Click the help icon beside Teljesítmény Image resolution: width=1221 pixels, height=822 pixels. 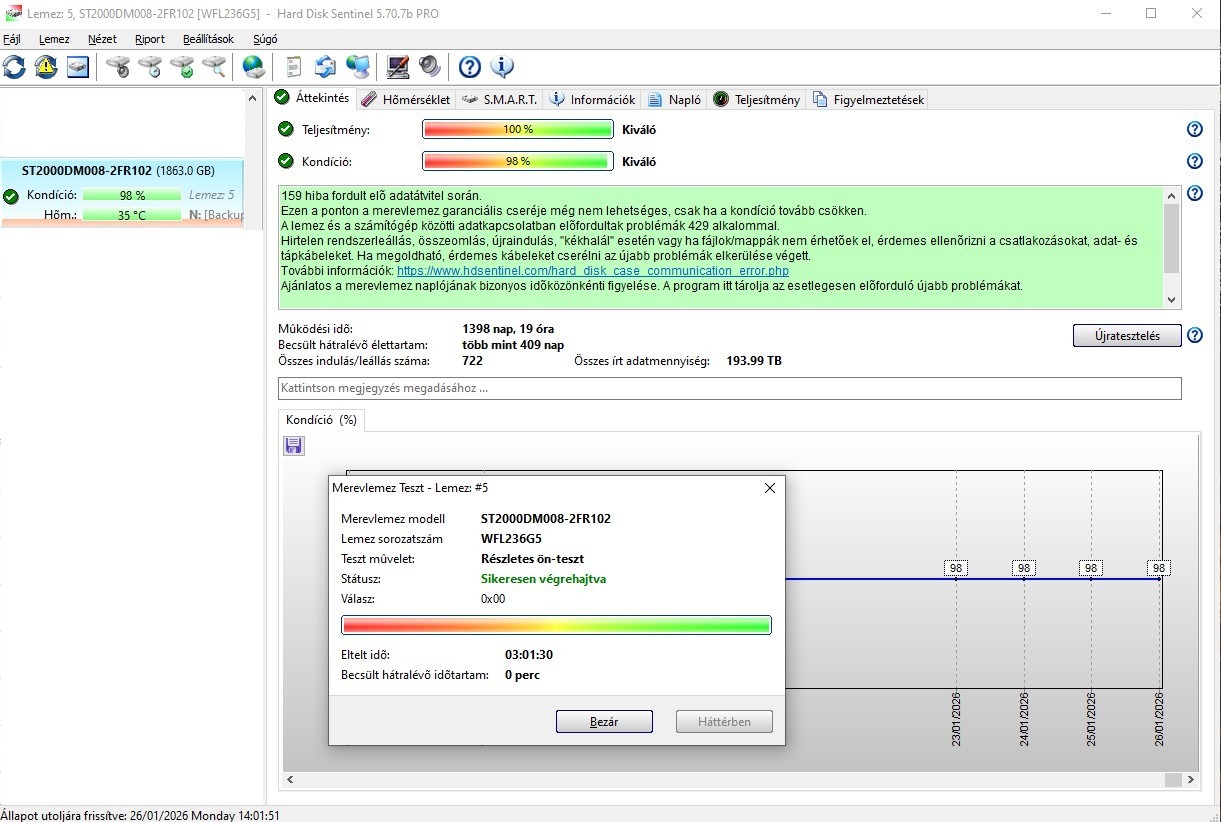(x=1194, y=129)
